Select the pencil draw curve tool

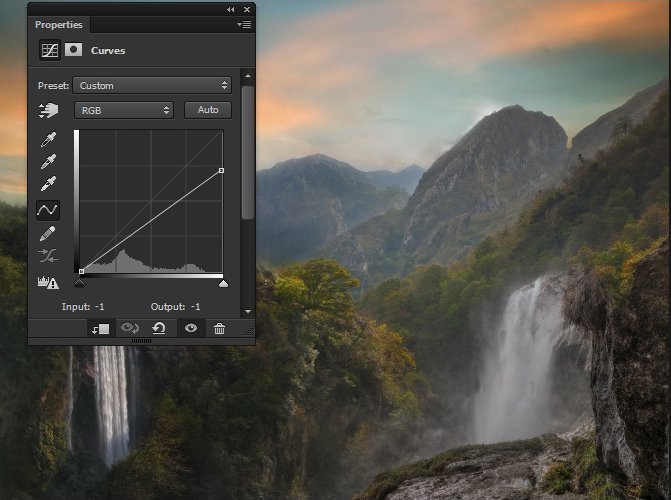[x=47, y=233]
